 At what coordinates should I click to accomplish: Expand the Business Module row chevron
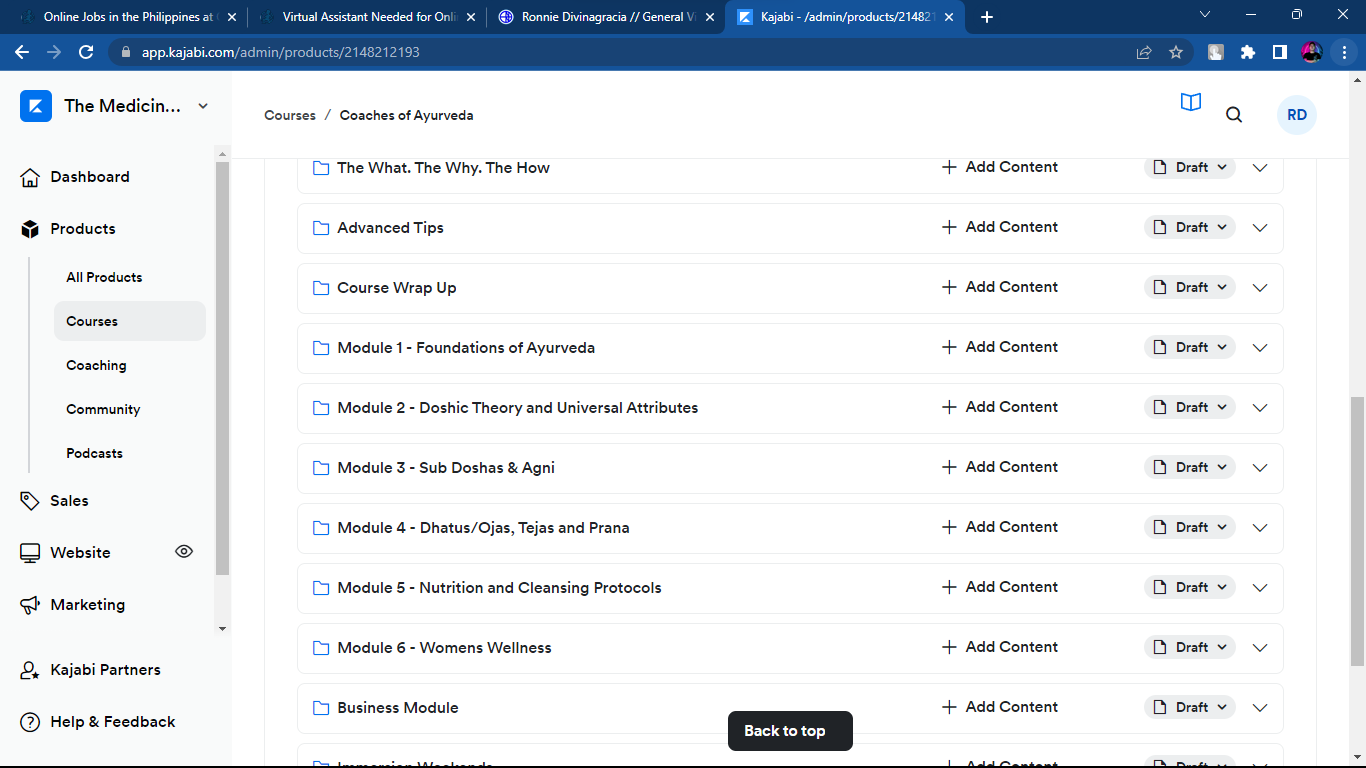pos(1260,708)
